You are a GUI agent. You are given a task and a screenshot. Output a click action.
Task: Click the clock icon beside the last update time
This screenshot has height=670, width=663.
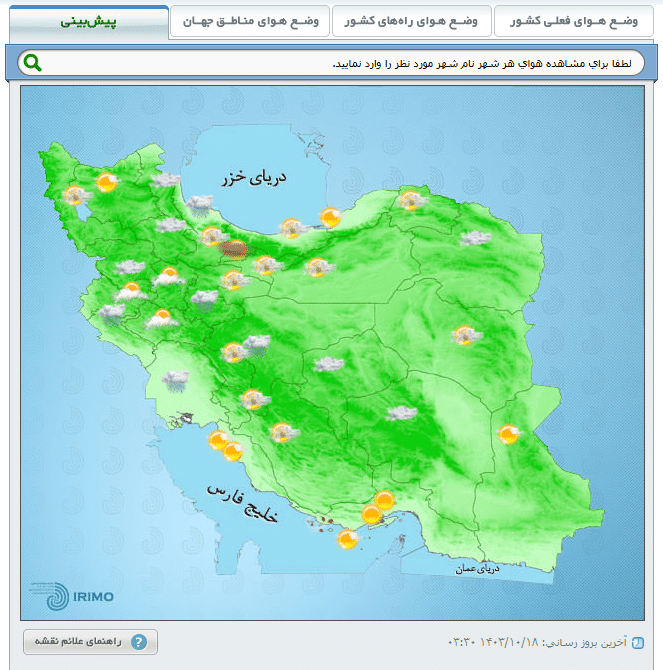click(x=637, y=643)
